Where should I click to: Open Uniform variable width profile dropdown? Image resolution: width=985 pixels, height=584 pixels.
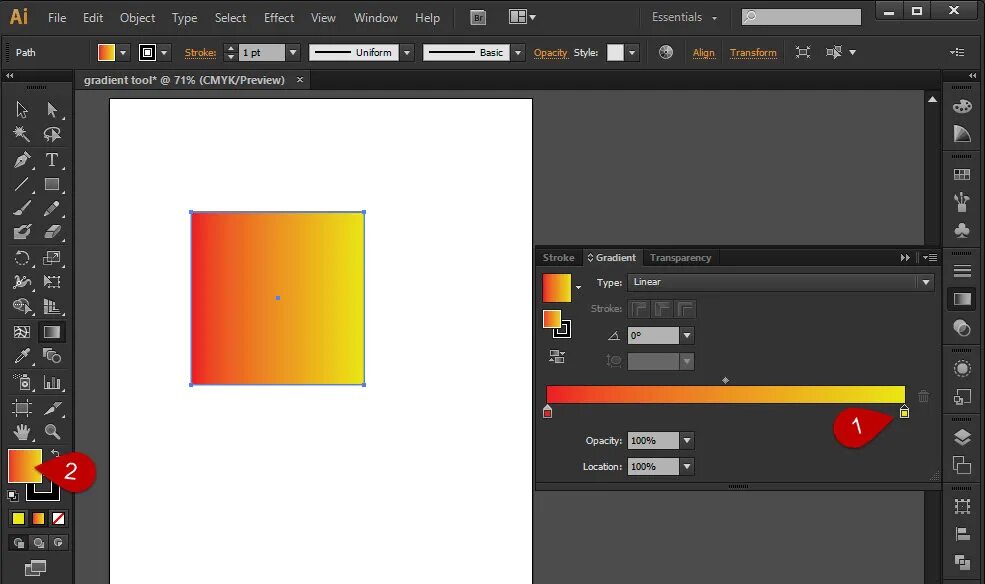tap(407, 52)
